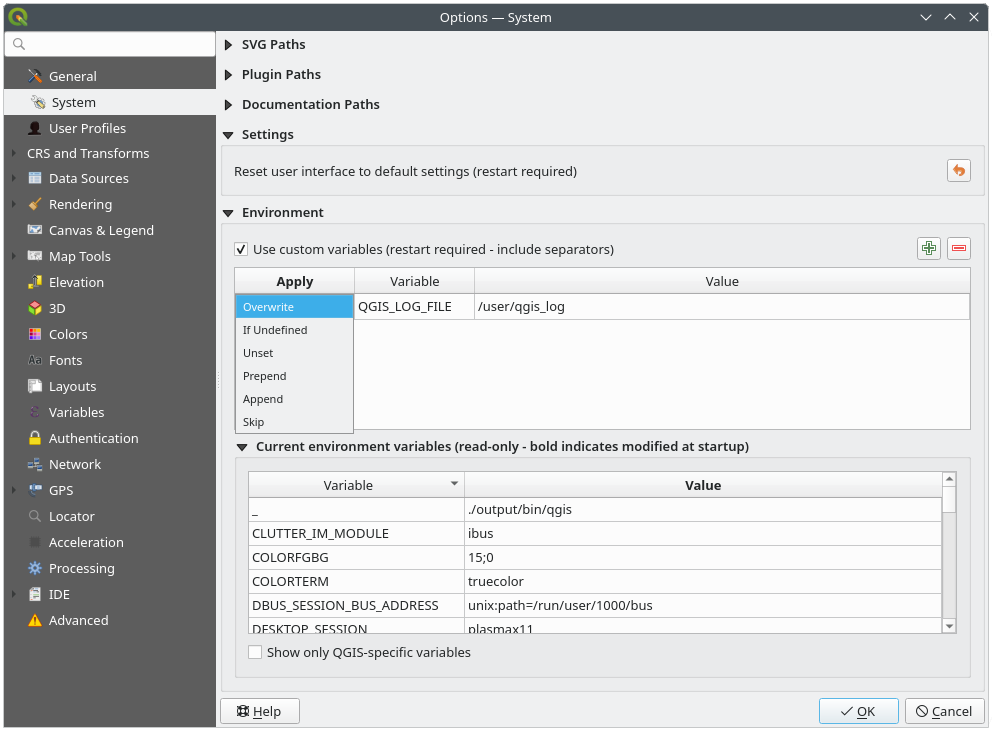Choose Prepend in the Apply dropdown
Image resolution: width=992 pixels, height=743 pixels.
coord(265,376)
